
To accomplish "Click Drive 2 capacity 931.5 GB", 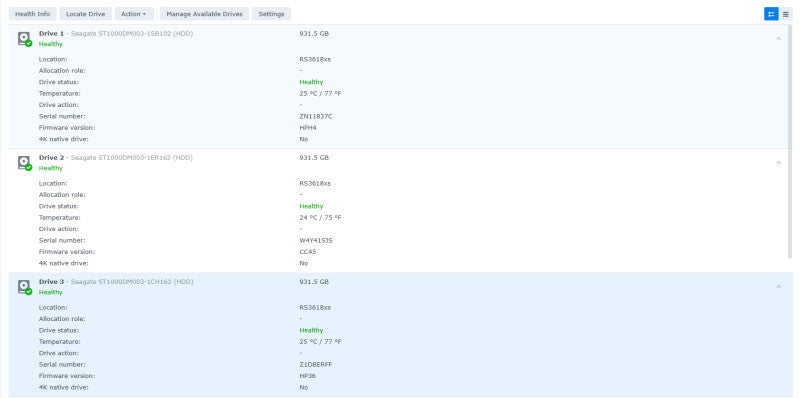I will point(314,158).
